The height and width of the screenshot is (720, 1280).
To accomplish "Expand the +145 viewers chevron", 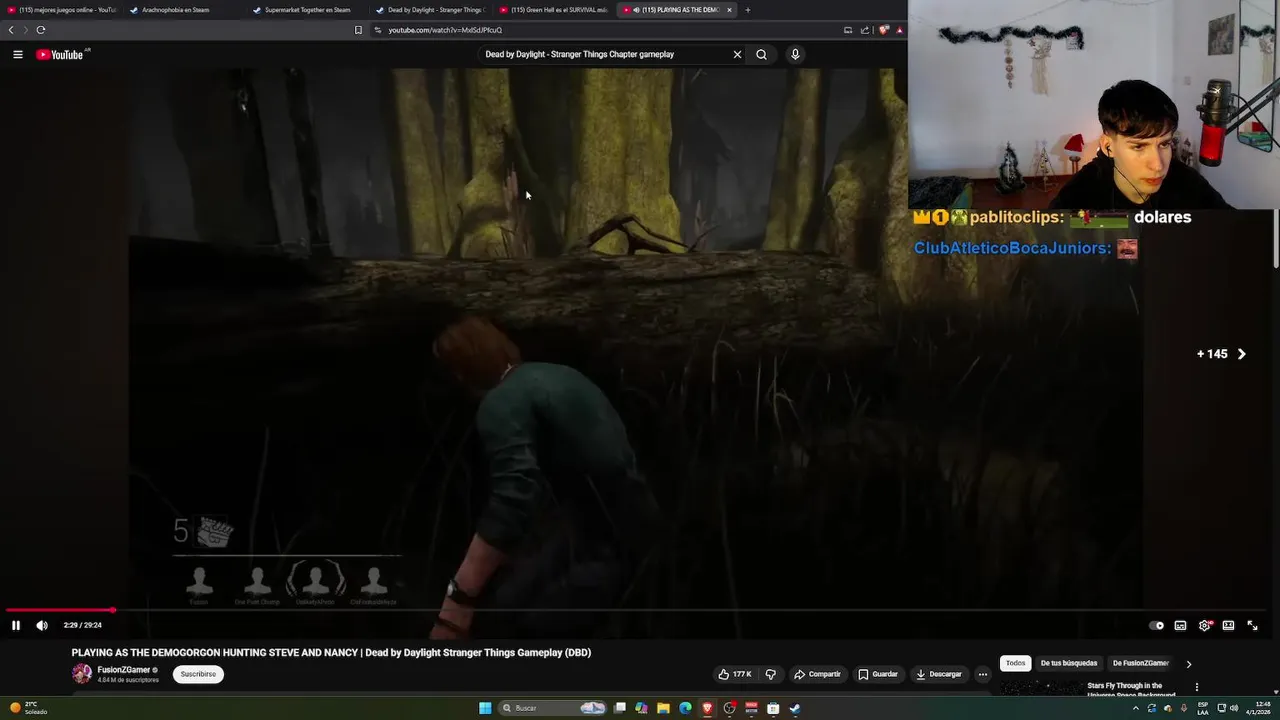I will tap(1242, 354).
